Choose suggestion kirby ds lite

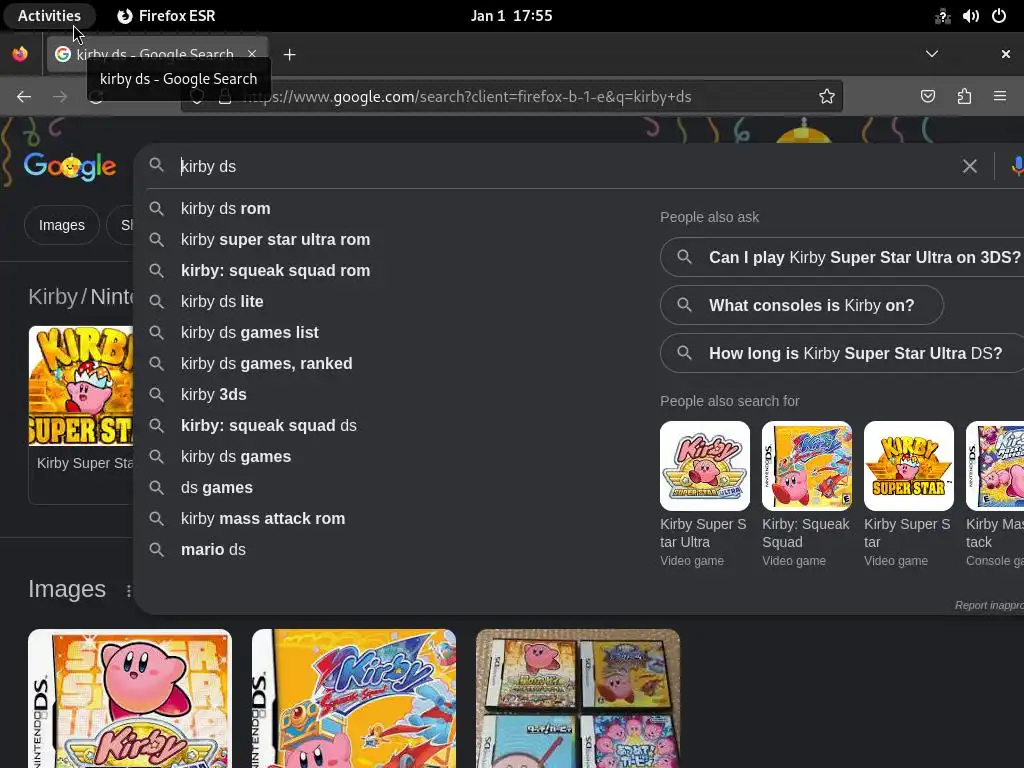pyautogui.click(x=222, y=302)
